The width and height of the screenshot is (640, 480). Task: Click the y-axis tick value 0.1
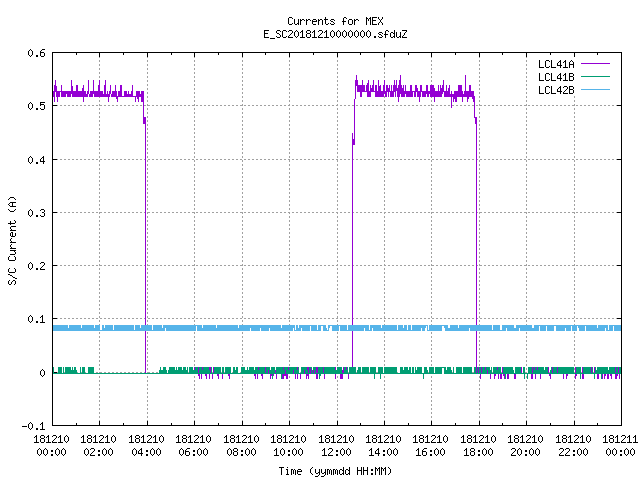tap(36, 319)
